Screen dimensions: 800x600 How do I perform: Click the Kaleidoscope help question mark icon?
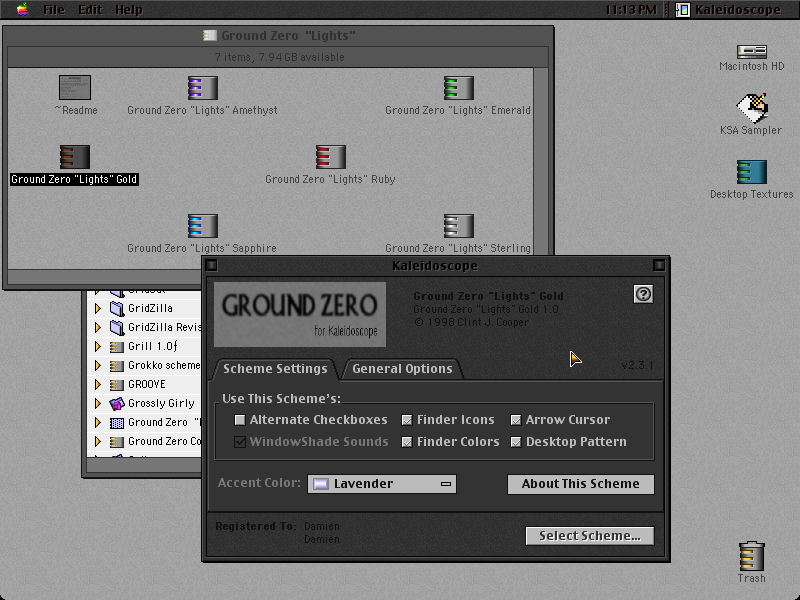click(x=643, y=294)
